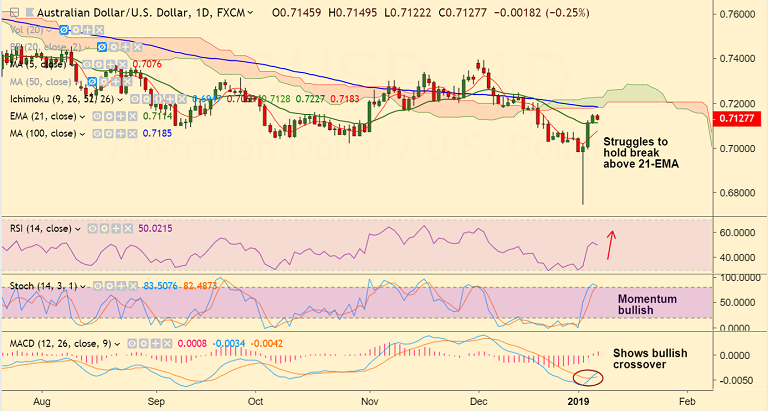Hide RSI line with eye icon
This screenshot has height=411, width=768.
click(x=92, y=228)
